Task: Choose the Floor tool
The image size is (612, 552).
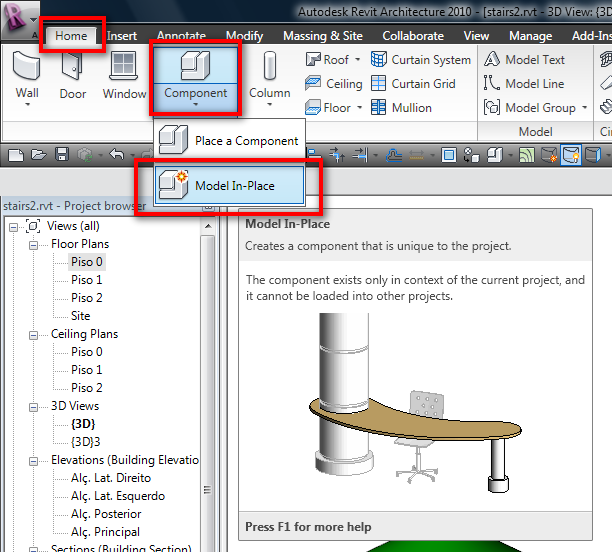Action: (328, 107)
